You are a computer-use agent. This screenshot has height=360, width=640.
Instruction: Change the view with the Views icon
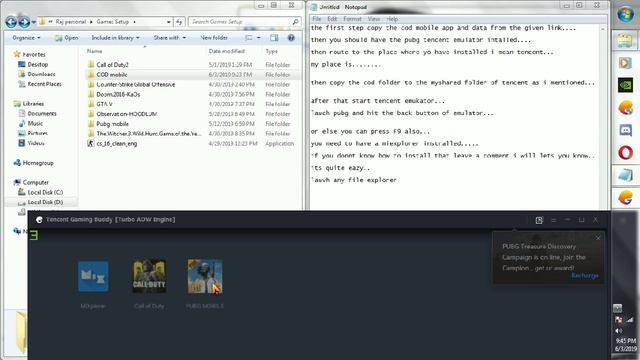[x=249, y=38]
